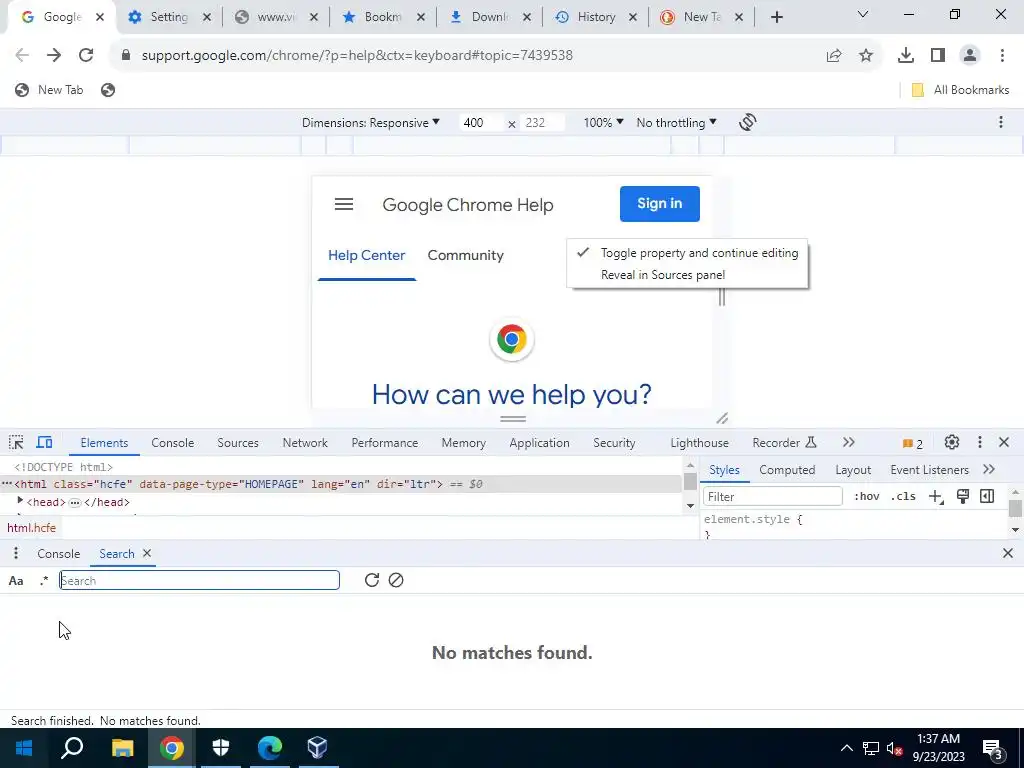Switch to the Sources panel tab

(x=238, y=443)
